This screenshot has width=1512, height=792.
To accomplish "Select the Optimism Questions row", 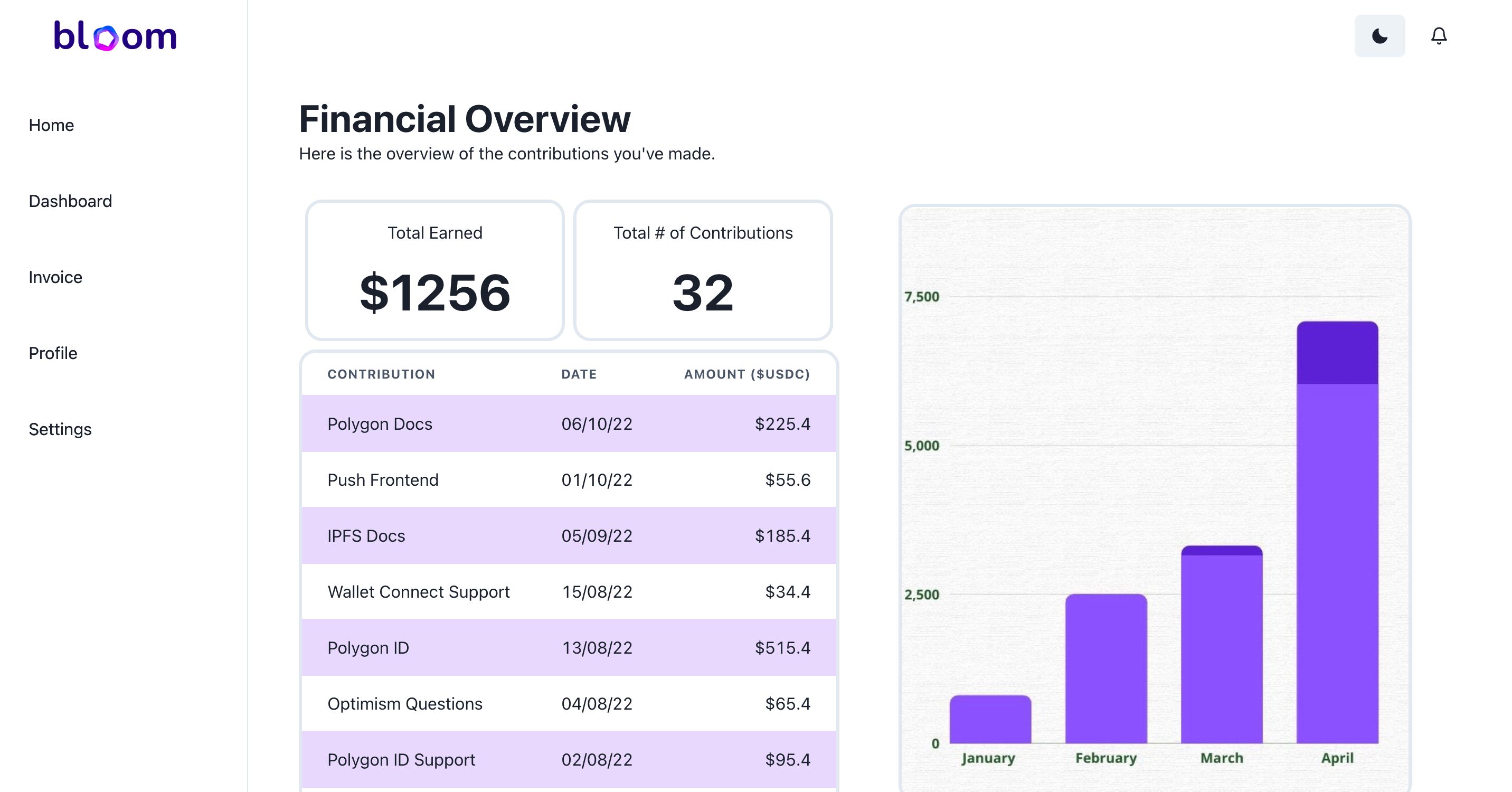I will pyautogui.click(x=569, y=703).
